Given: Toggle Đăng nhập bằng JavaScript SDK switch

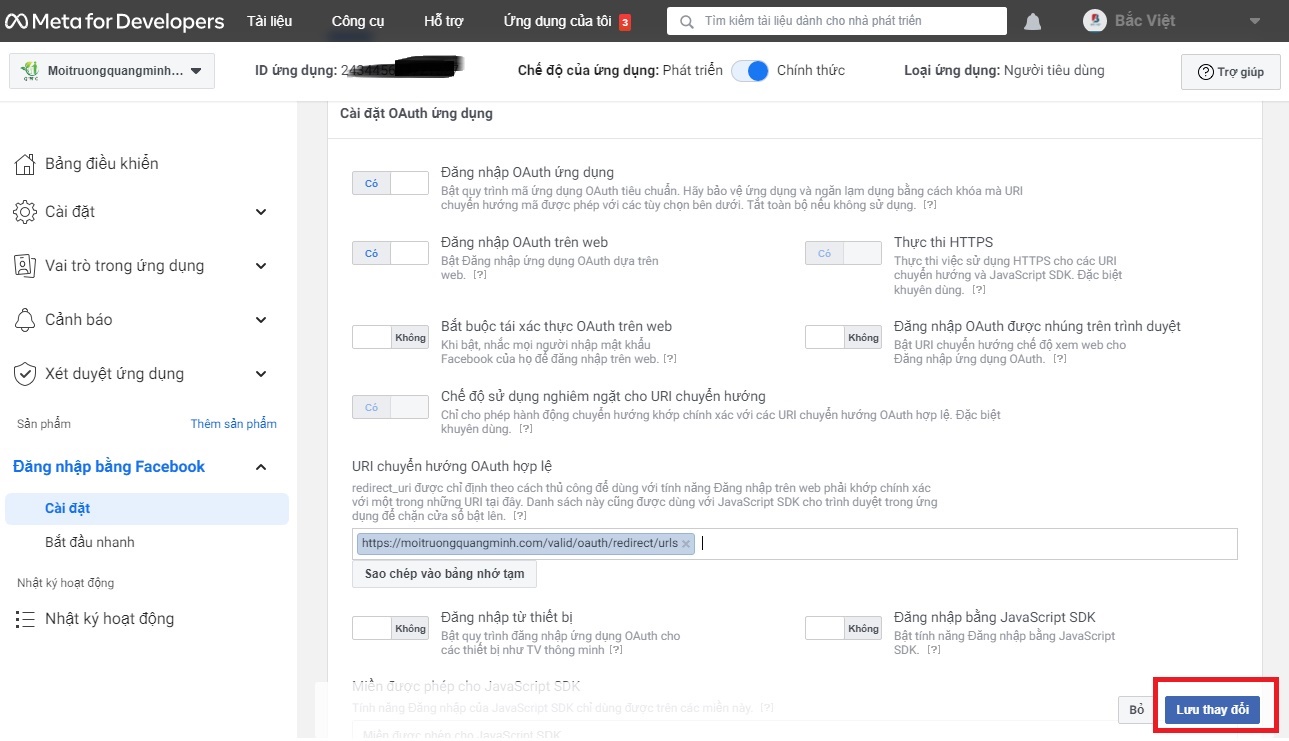Looking at the screenshot, I should pyautogui.click(x=843, y=628).
